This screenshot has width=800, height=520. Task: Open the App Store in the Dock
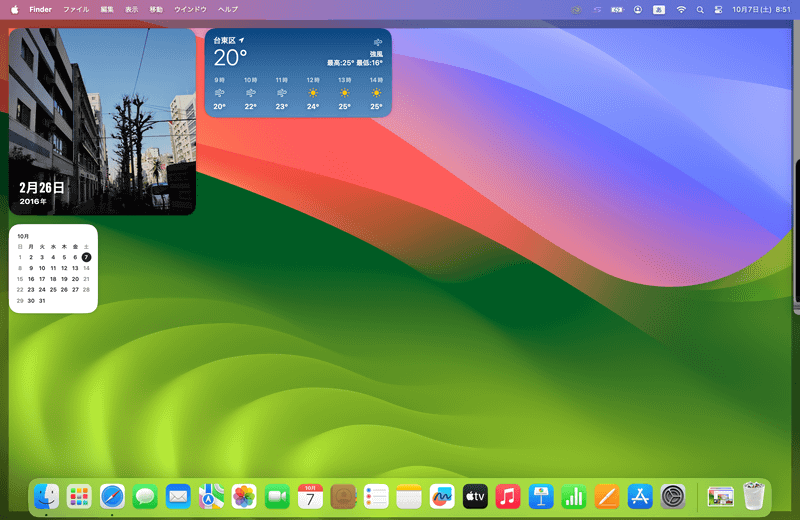(x=640, y=496)
